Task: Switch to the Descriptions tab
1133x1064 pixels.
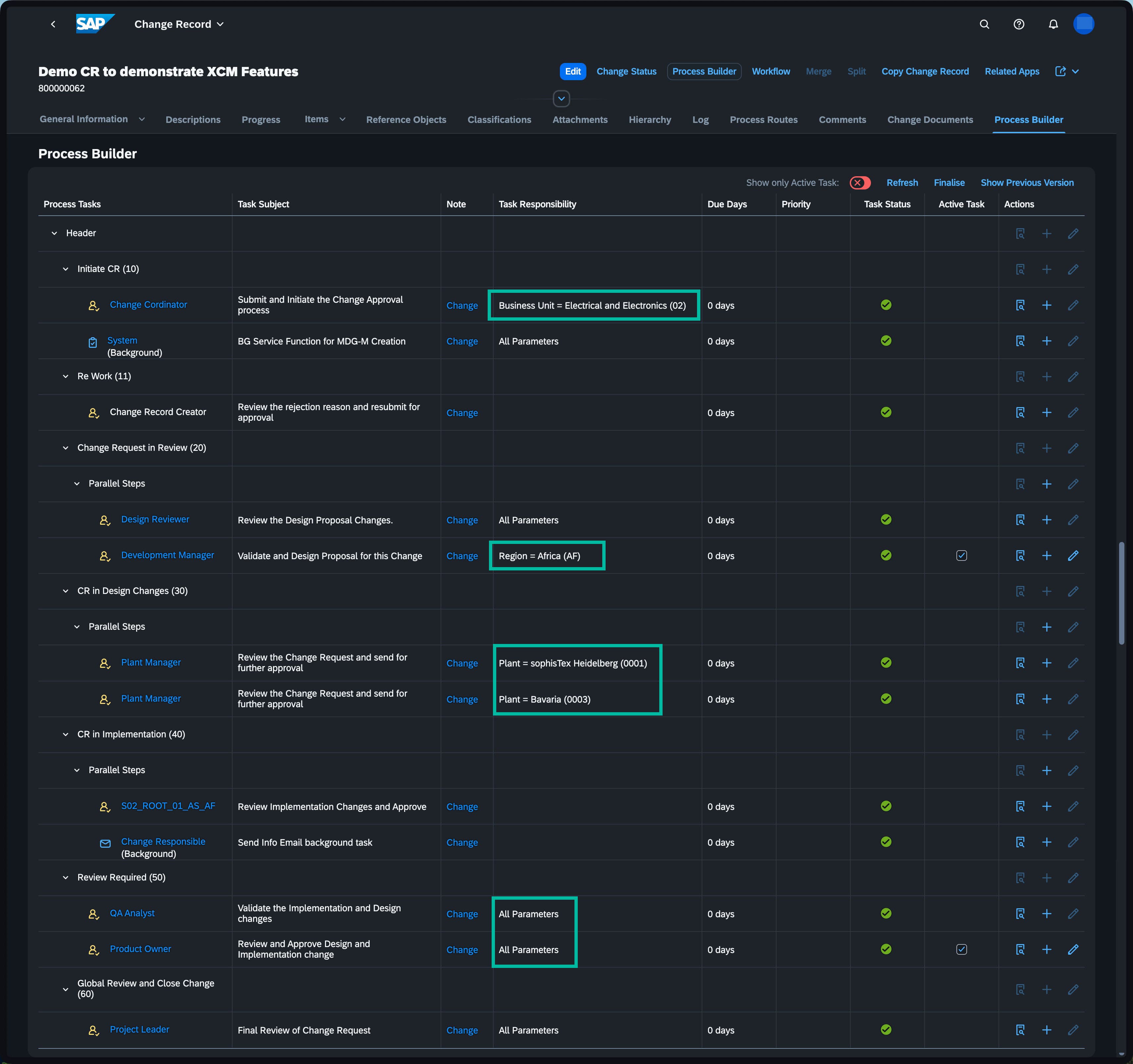Action: (192, 120)
